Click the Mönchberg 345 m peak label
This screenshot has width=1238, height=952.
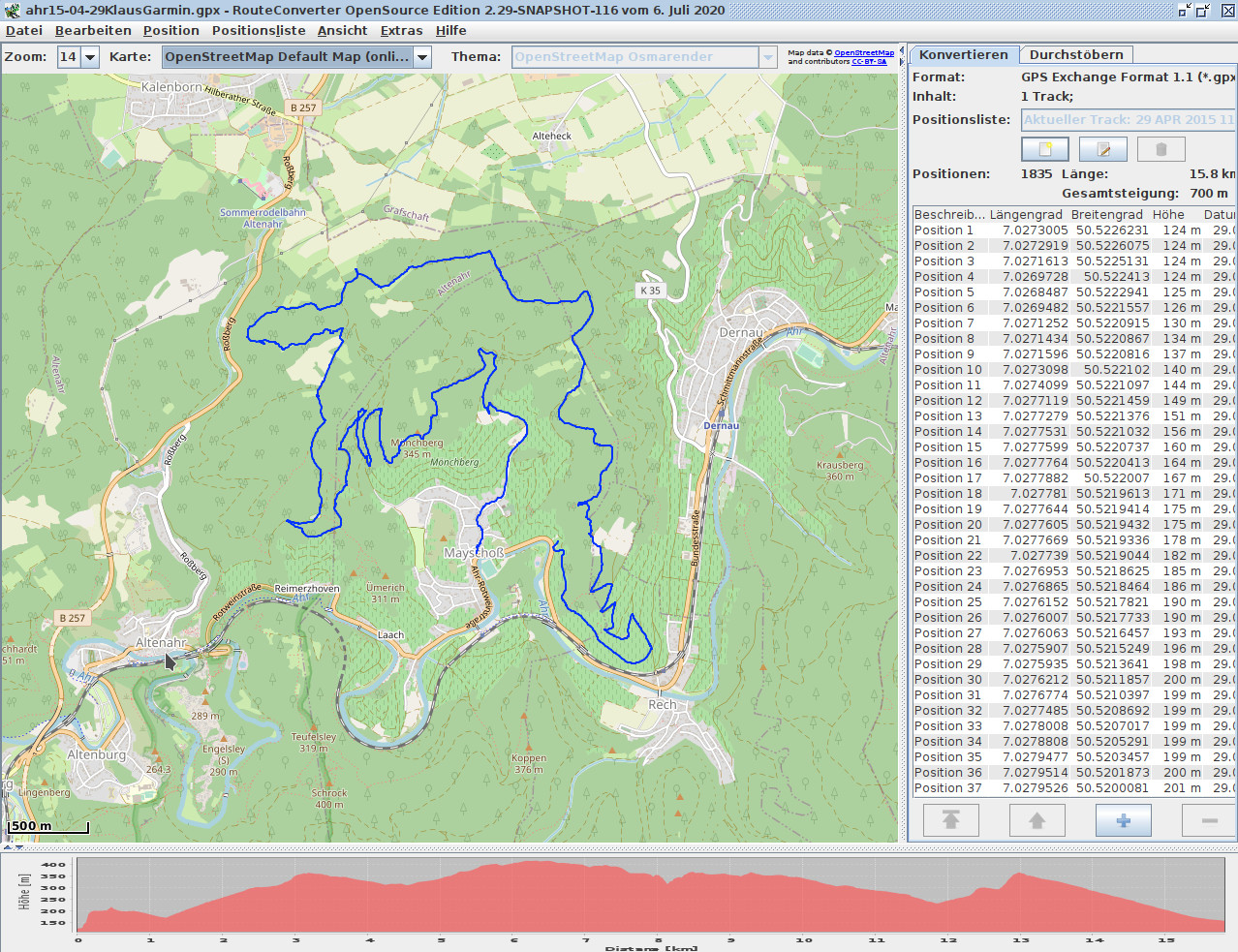[418, 448]
